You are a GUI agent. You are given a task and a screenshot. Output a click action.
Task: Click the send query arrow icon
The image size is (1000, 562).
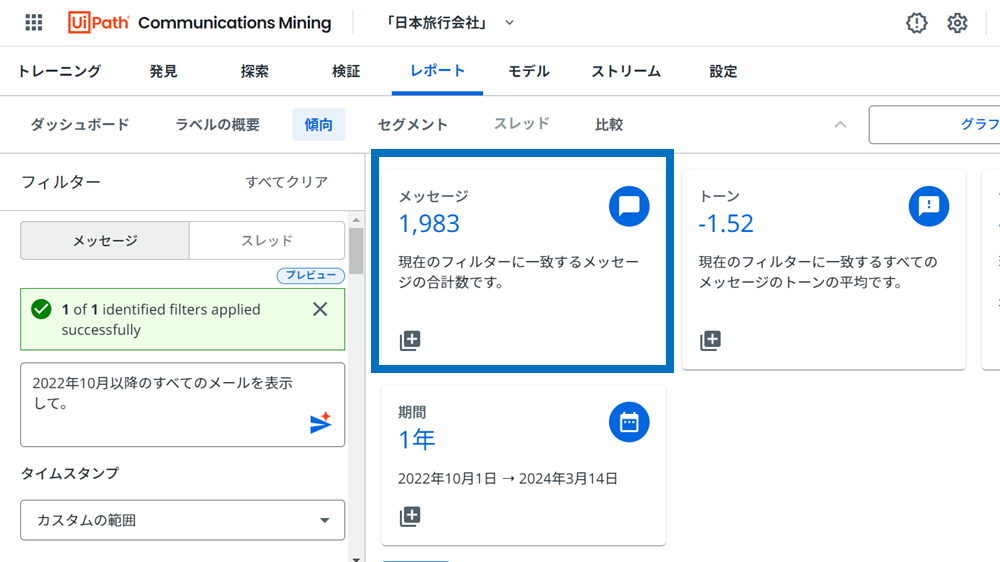click(320, 423)
